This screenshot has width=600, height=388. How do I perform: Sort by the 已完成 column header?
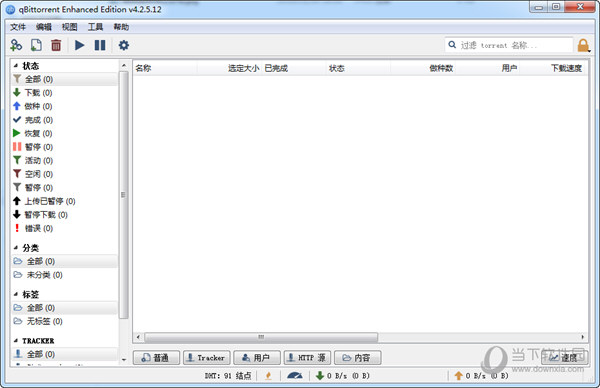pyautogui.click(x=294, y=68)
